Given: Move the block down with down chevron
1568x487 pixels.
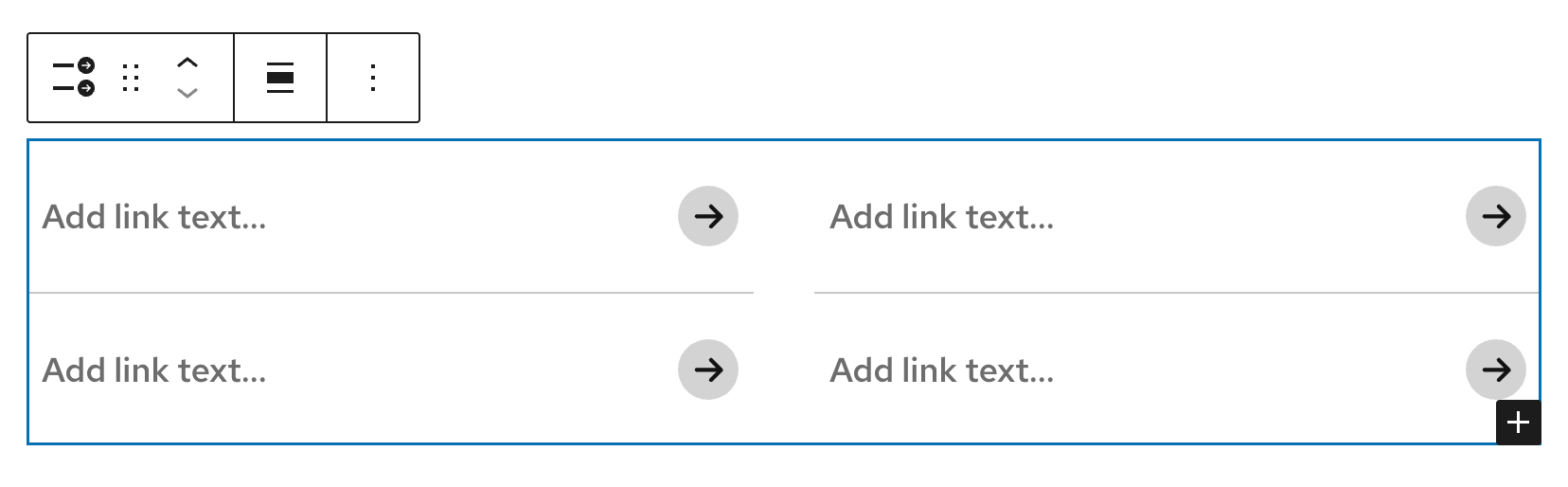Looking at the screenshot, I should 187,93.
